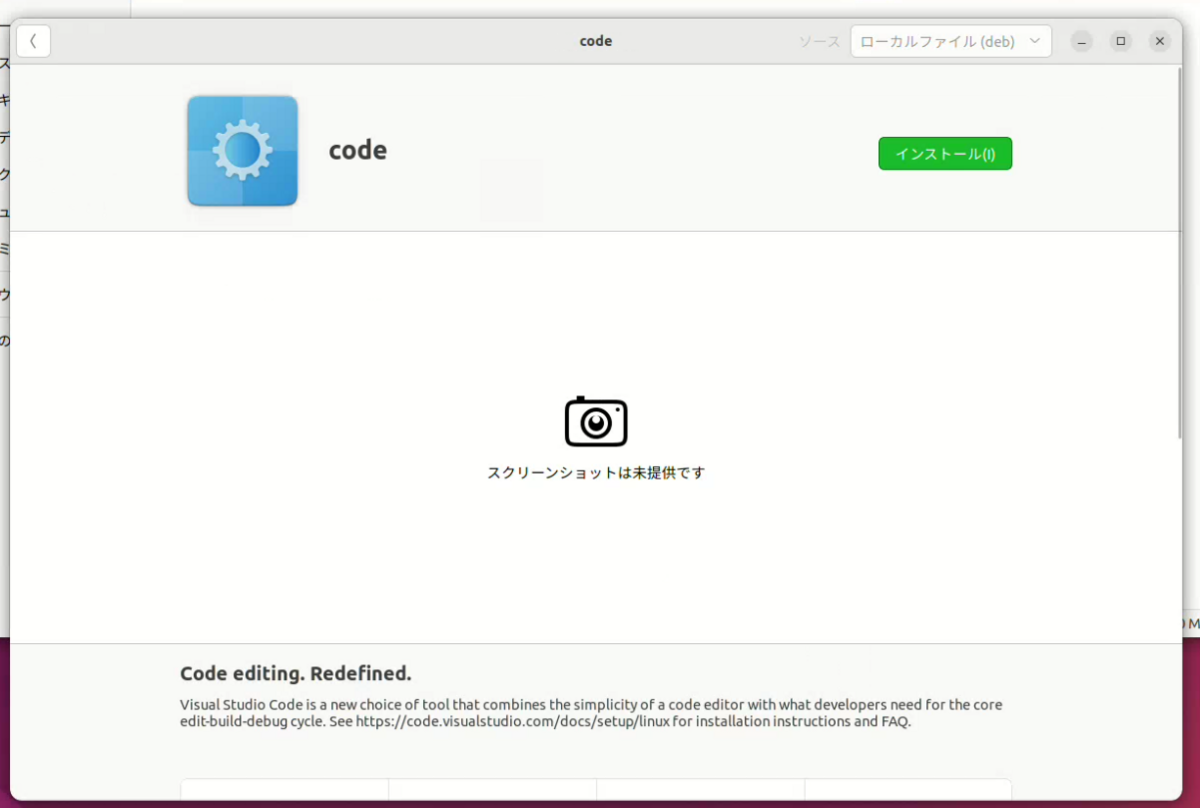
Task: Click the code app name heading
Action: pyautogui.click(x=358, y=151)
